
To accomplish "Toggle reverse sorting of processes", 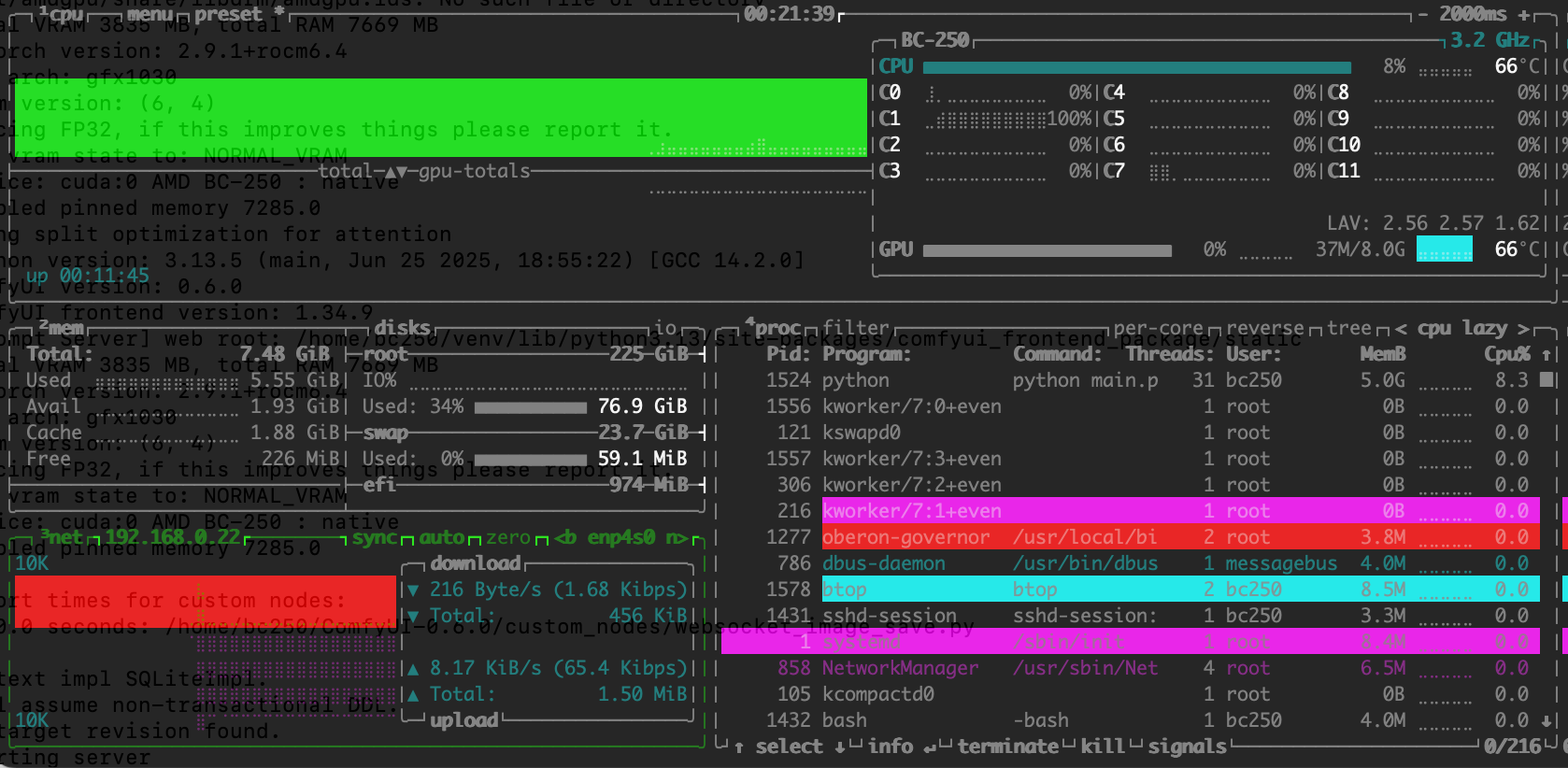I will pyautogui.click(x=1264, y=328).
